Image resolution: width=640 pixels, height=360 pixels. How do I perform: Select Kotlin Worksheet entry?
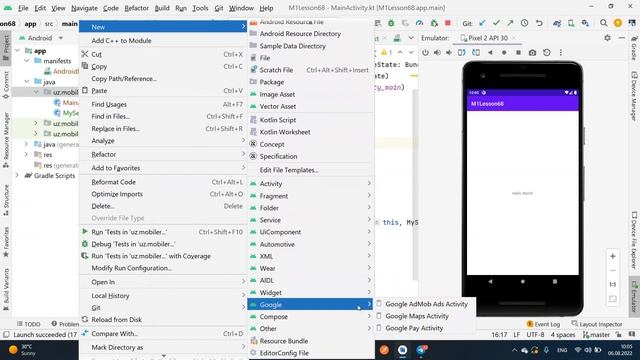pyautogui.click(x=310, y=132)
